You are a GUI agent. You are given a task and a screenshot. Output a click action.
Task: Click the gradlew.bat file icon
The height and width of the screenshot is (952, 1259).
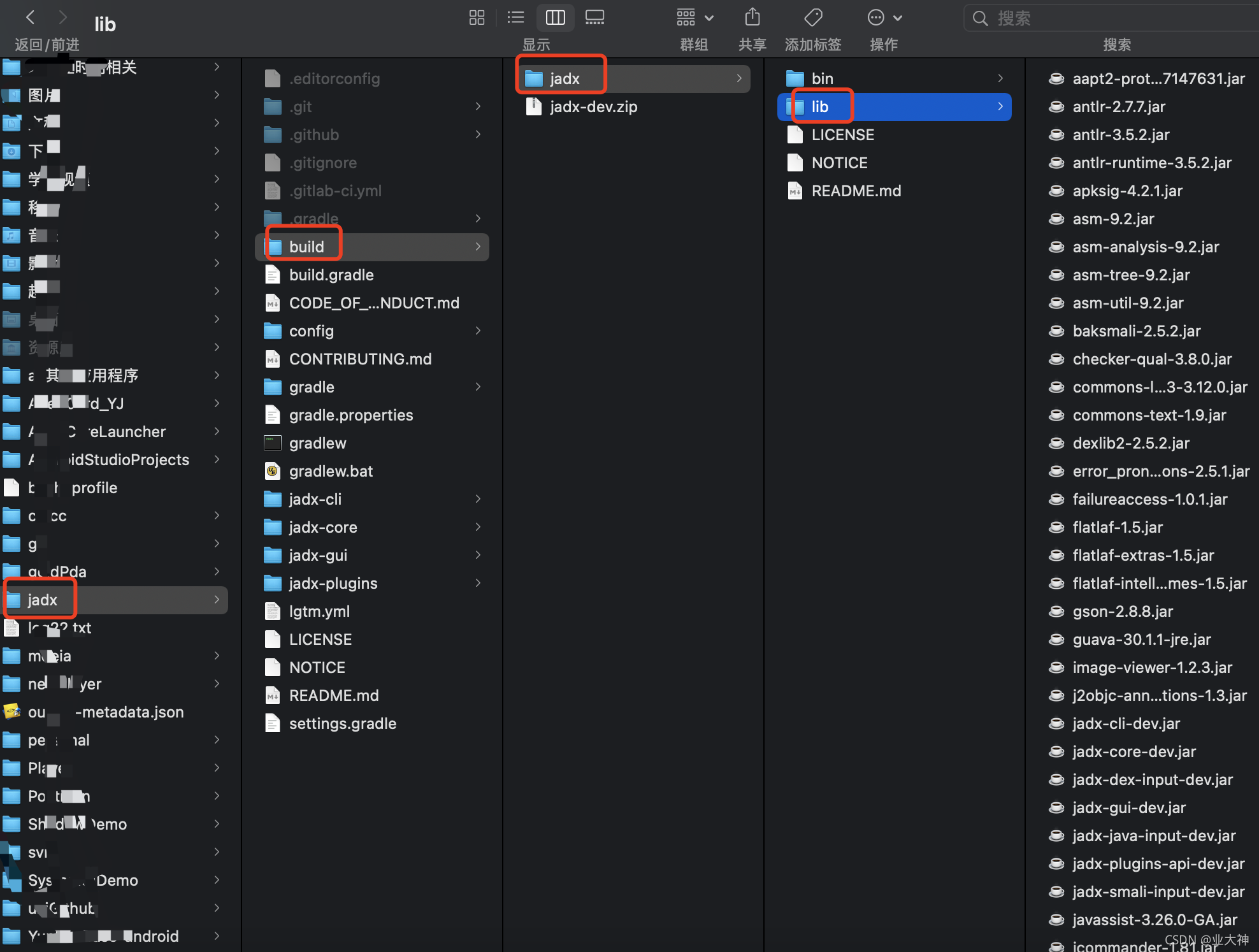[273, 471]
